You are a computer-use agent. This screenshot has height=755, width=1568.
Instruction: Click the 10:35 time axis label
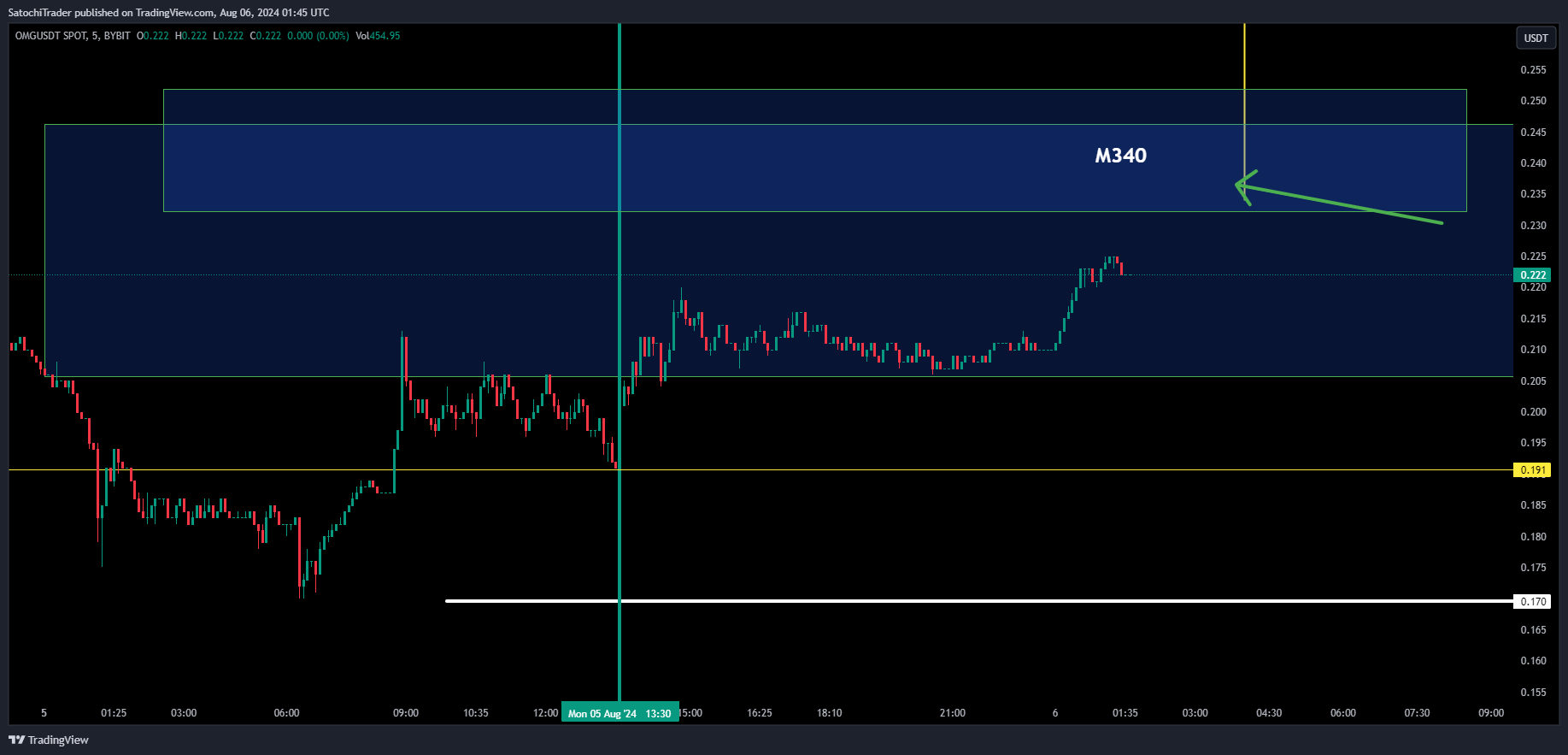point(476,713)
